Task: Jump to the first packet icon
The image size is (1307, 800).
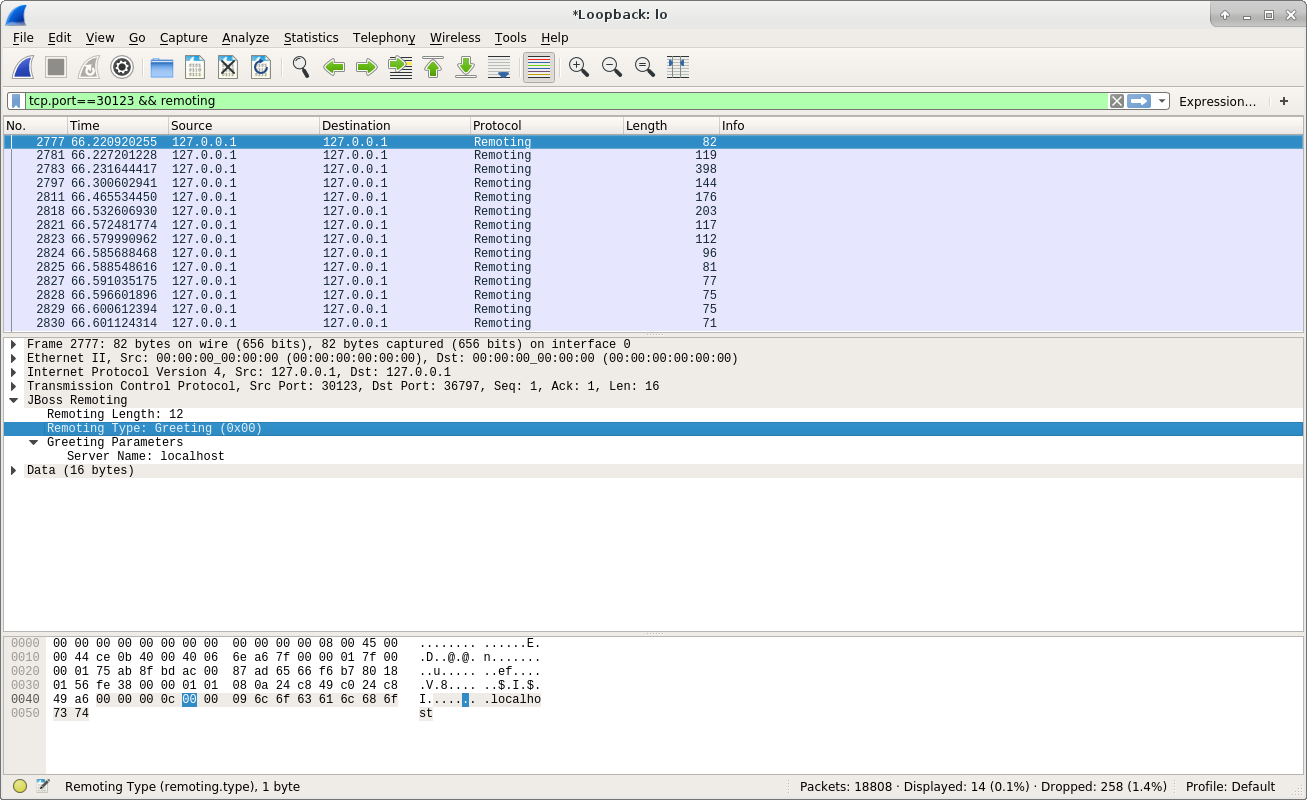Action: 433,67
